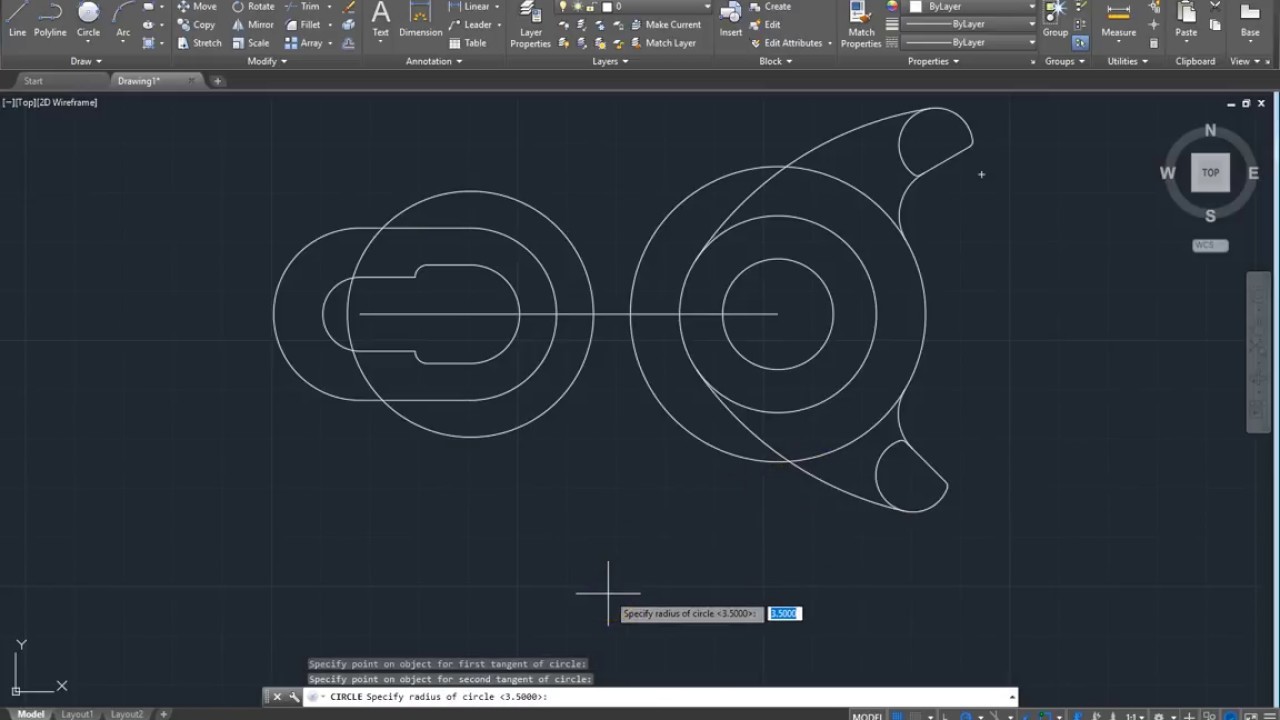Select the Trim tool

point(302,6)
